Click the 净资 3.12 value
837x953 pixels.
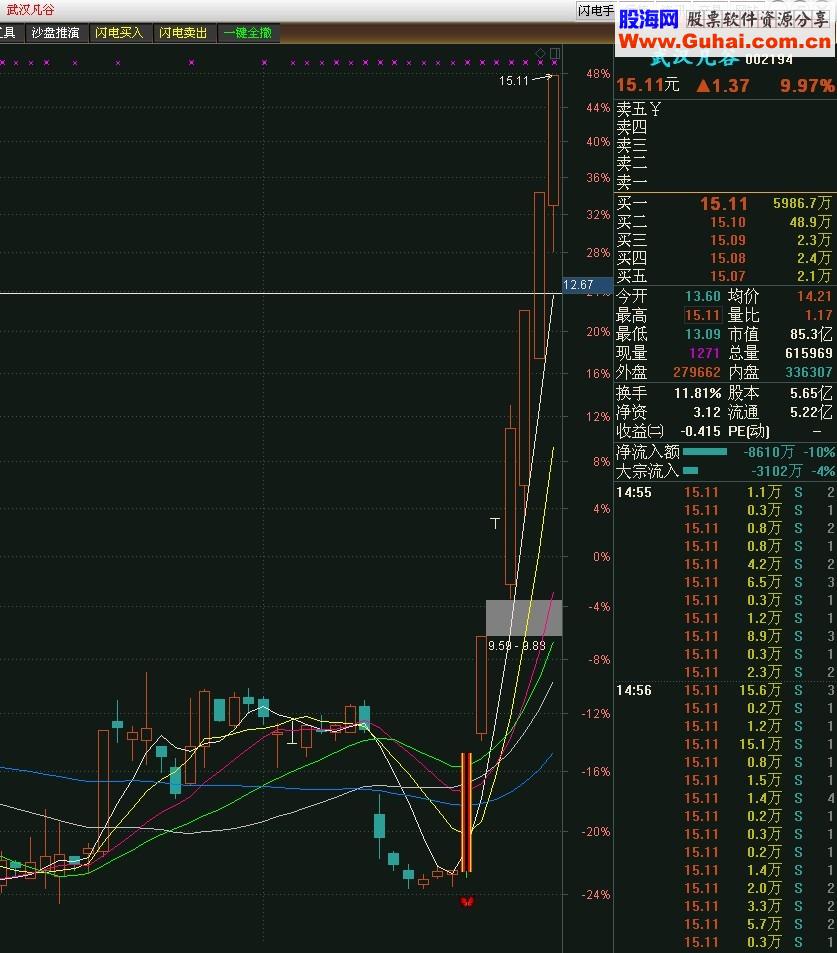[x=707, y=412]
